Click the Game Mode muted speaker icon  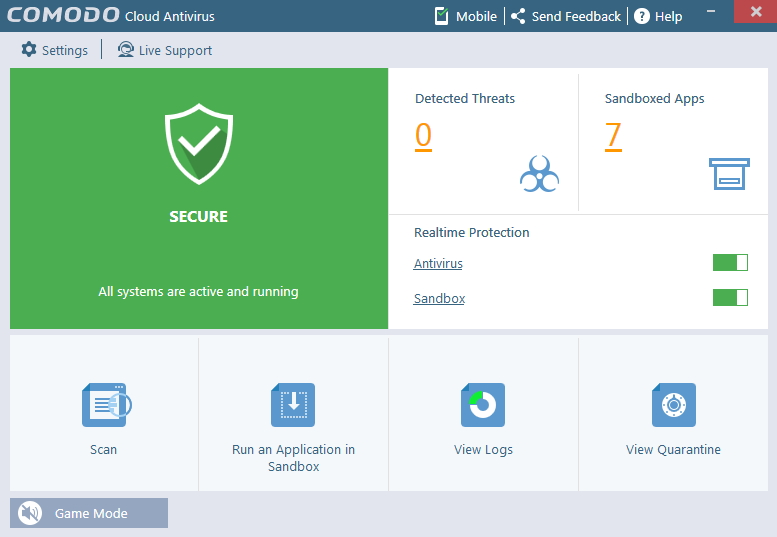(x=30, y=513)
